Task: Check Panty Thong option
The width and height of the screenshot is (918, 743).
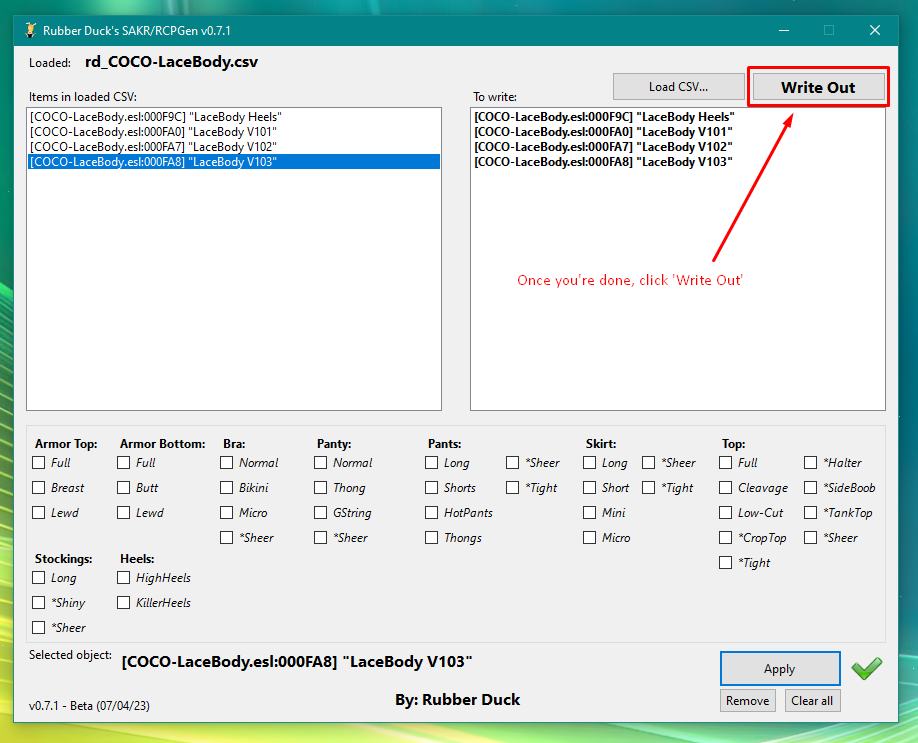Action: [320, 488]
